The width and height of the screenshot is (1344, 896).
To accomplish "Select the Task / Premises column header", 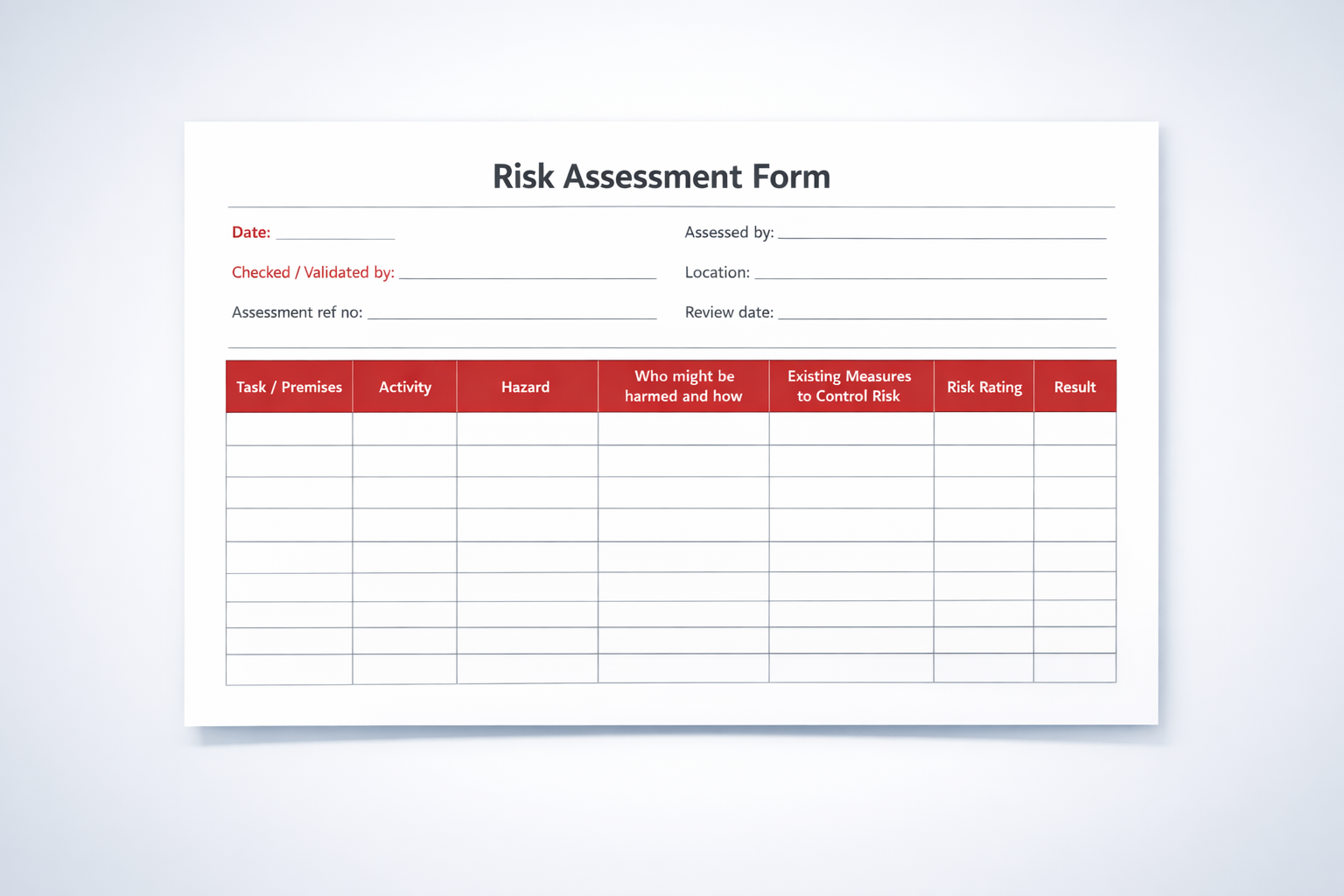I will [x=290, y=387].
